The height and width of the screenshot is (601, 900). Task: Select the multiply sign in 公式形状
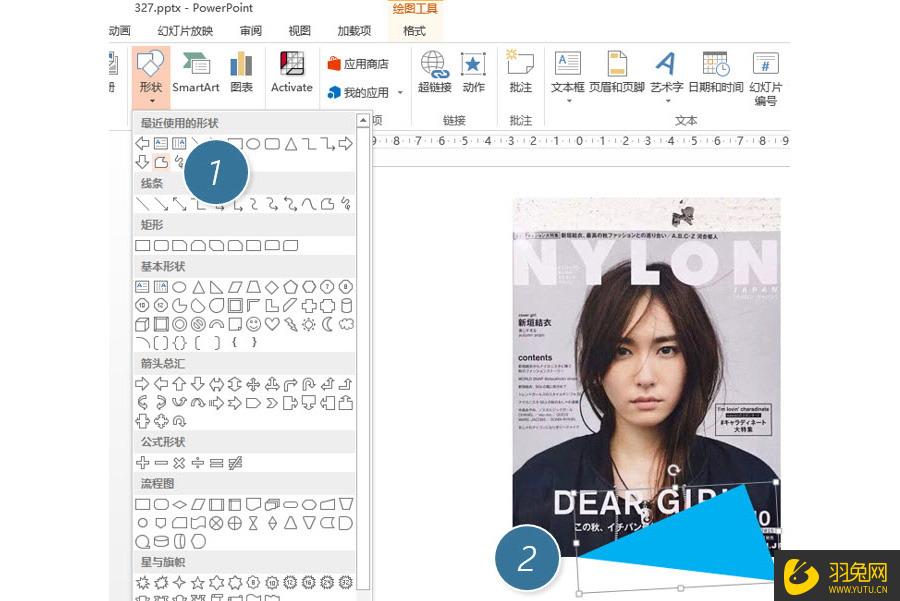point(179,463)
